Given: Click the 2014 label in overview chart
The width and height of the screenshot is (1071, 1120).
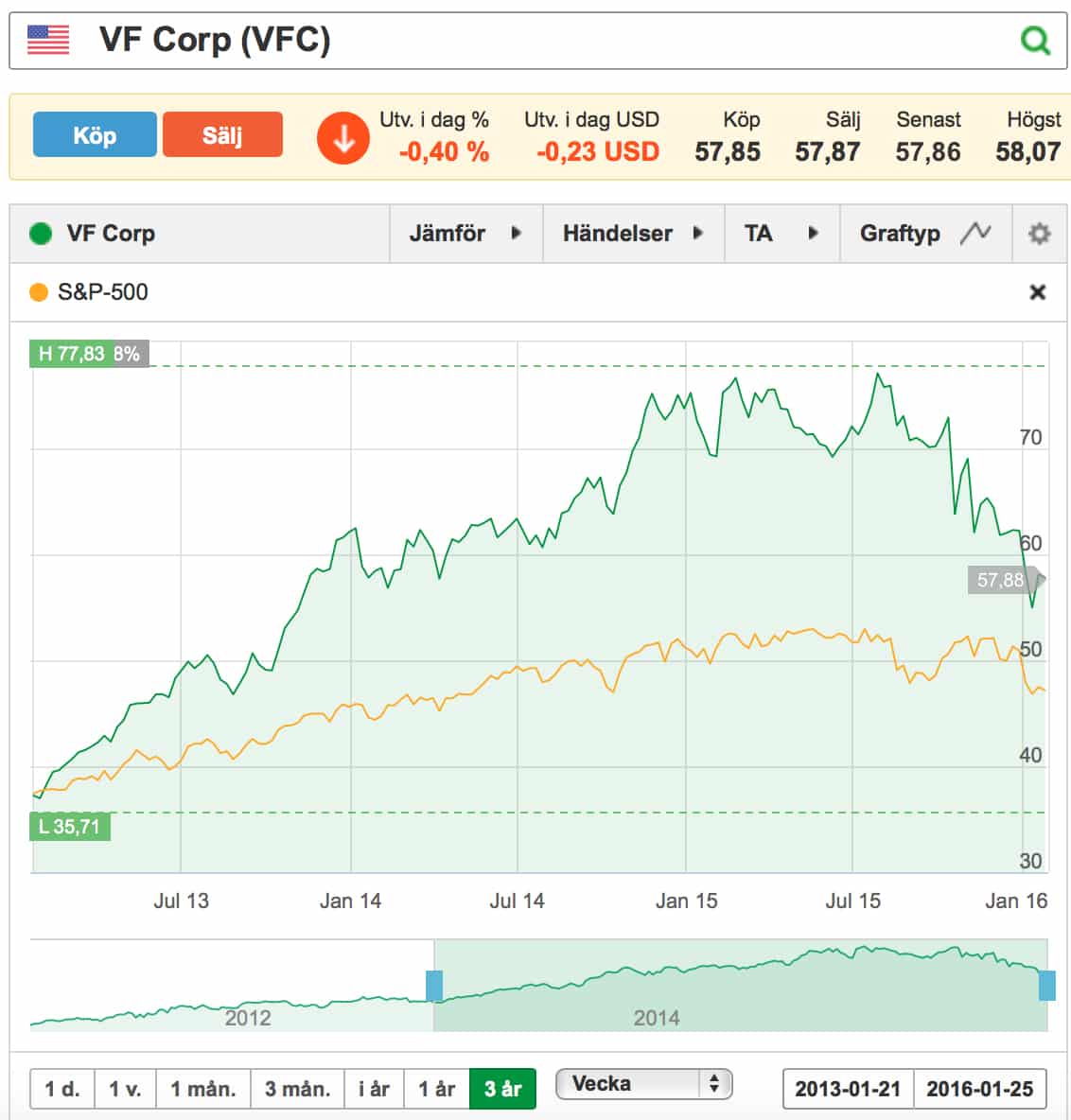Looking at the screenshot, I should (656, 1018).
